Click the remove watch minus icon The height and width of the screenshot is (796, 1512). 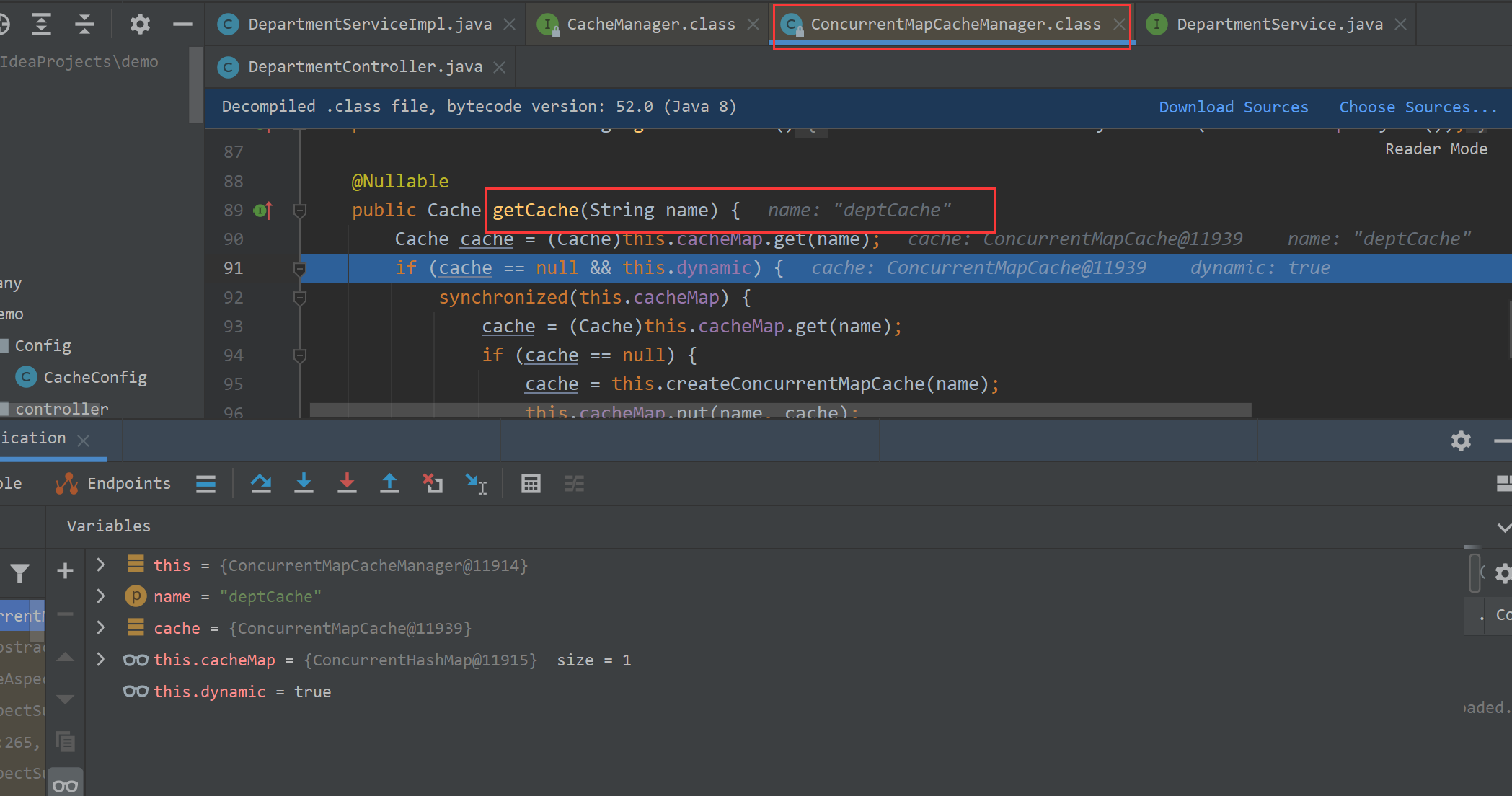65,614
